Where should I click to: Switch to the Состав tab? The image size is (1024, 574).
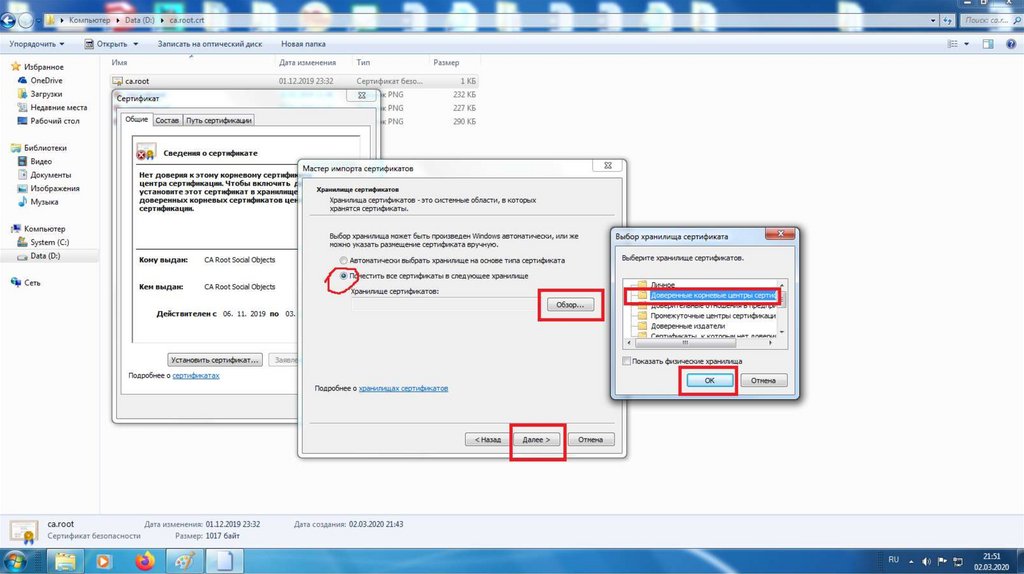pos(167,120)
